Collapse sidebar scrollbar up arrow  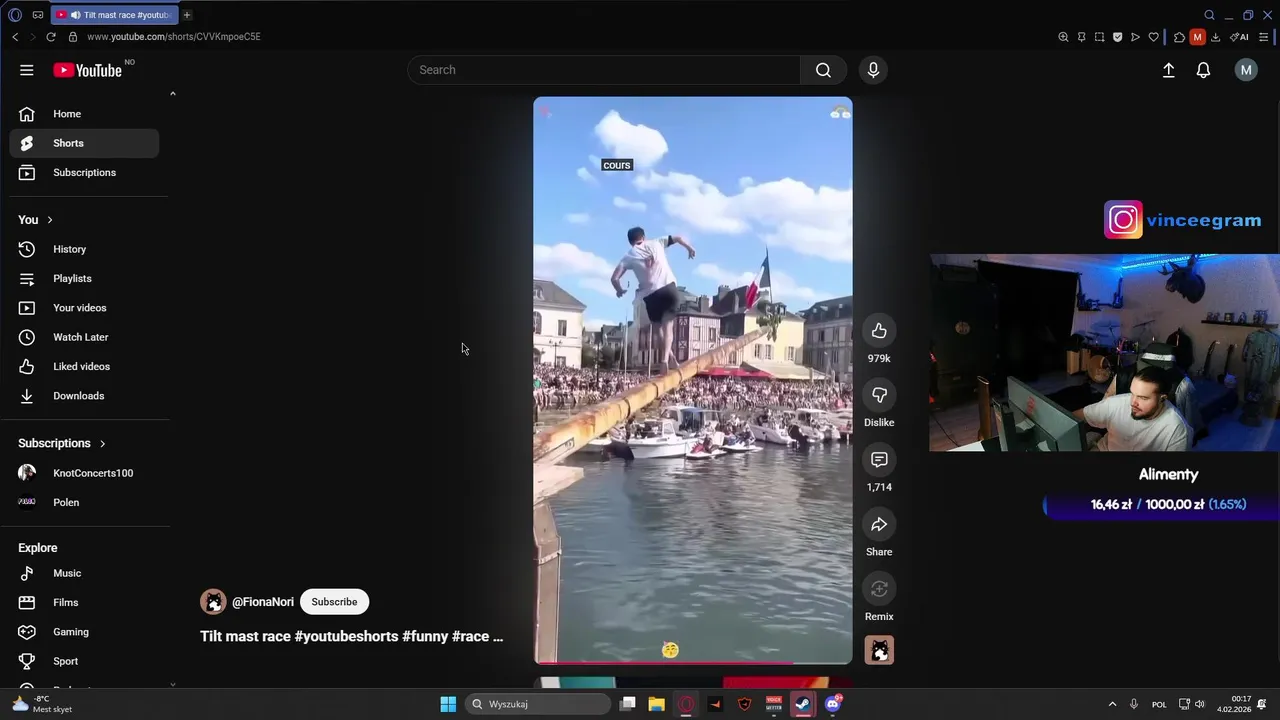(x=173, y=94)
